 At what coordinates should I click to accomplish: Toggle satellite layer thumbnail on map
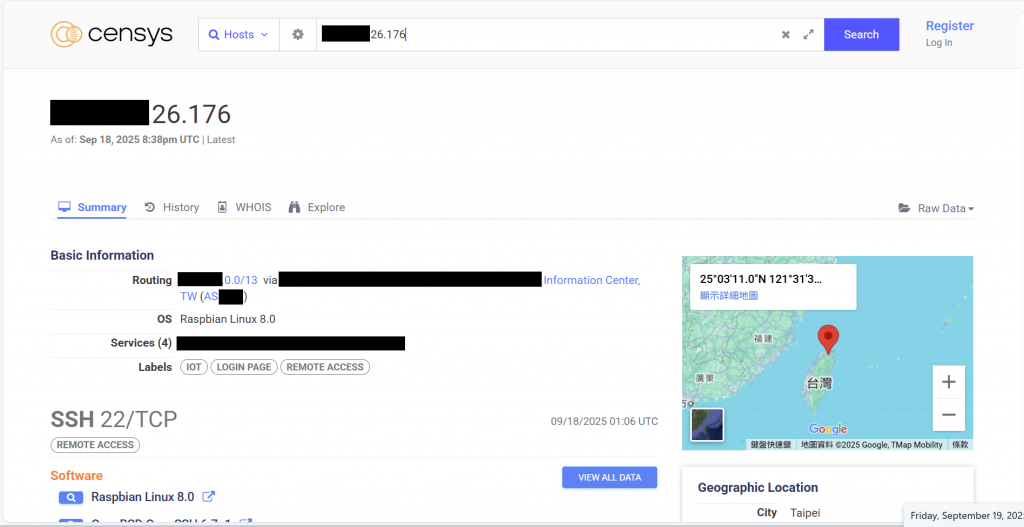707,424
